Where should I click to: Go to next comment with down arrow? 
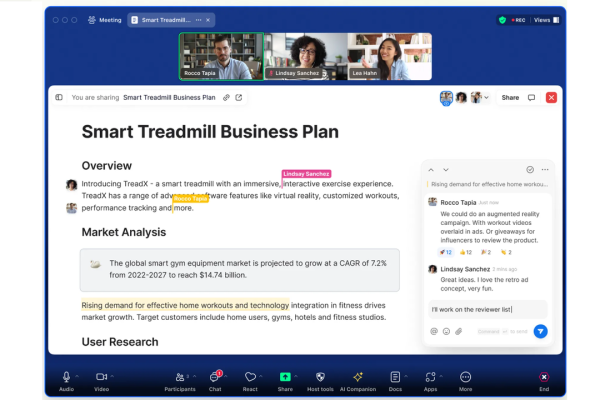446,170
